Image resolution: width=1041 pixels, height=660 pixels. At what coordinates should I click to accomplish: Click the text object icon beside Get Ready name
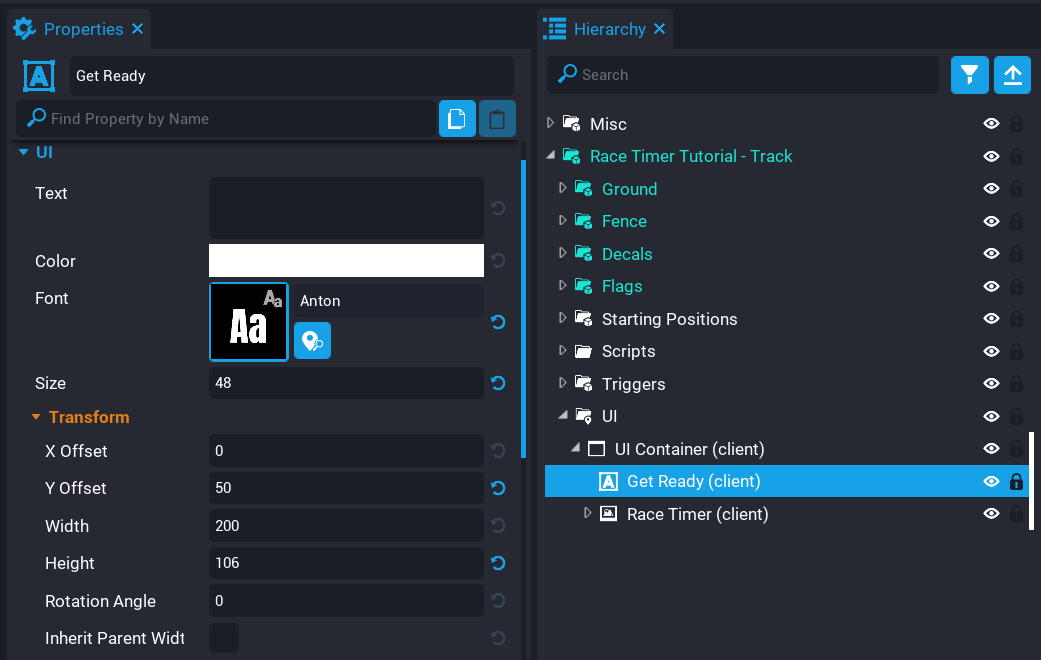click(x=38, y=76)
